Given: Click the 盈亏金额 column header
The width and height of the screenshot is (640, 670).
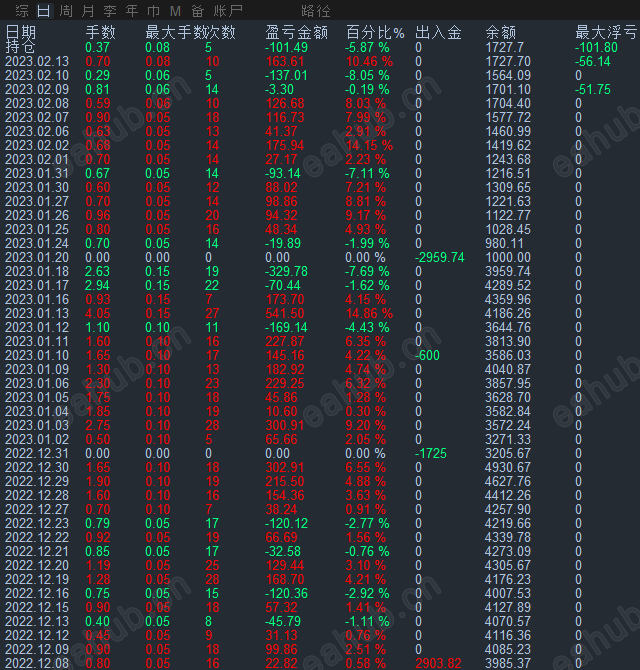Looking at the screenshot, I should (x=297, y=32).
